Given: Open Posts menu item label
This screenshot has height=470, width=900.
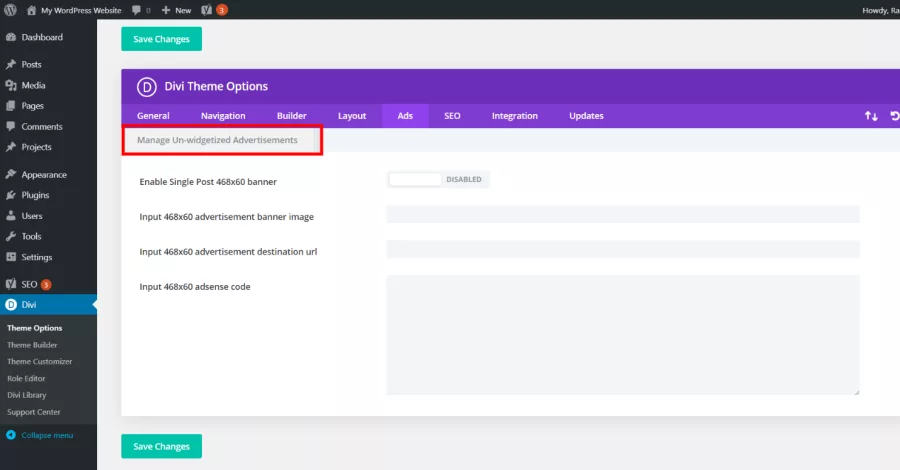Looking at the screenshot, I should 32,64.
